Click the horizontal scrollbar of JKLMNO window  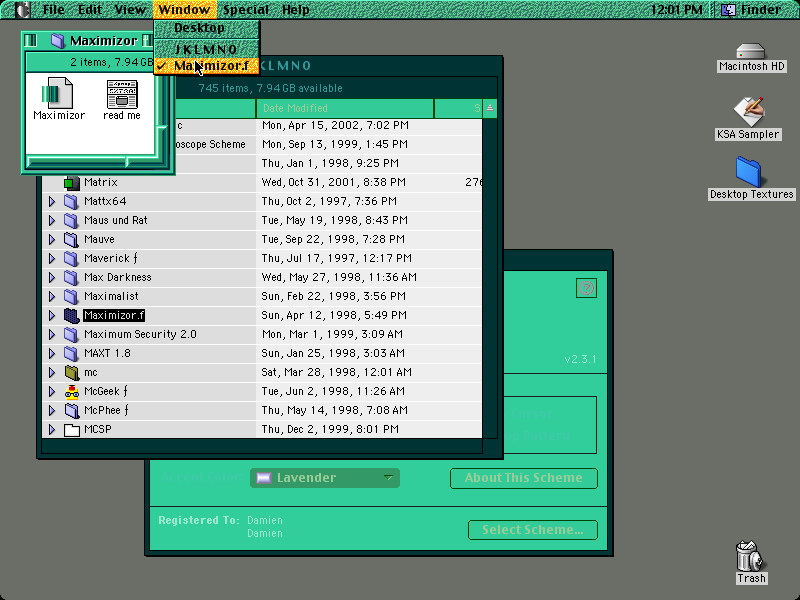(262, 446)
